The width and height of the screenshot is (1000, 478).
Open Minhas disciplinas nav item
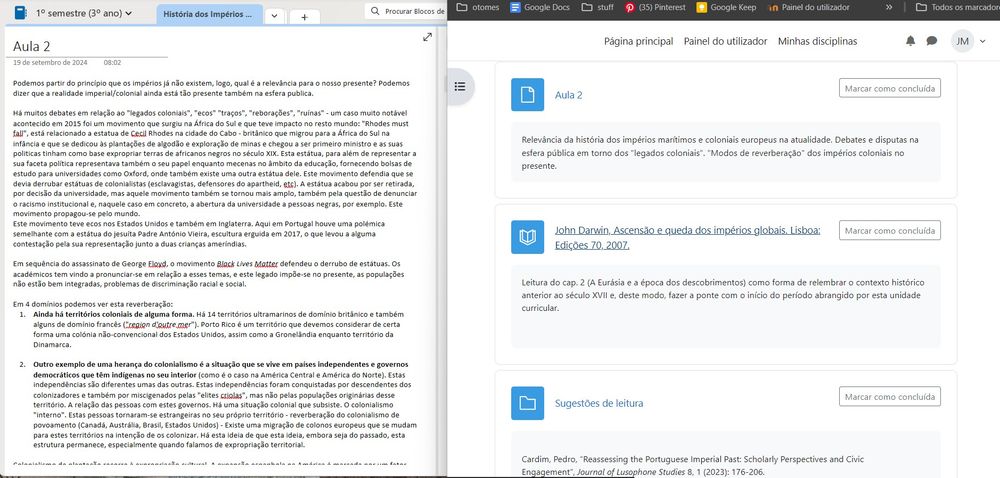[817, 41]
